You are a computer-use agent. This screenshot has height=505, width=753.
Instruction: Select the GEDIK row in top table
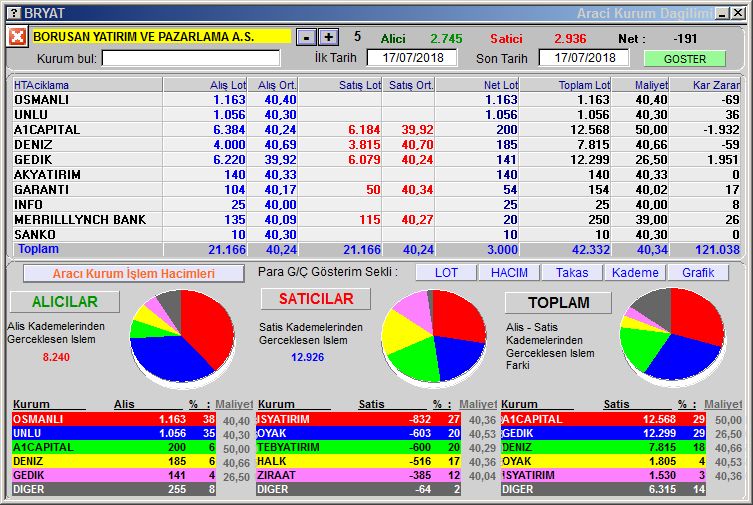[376, 159]
